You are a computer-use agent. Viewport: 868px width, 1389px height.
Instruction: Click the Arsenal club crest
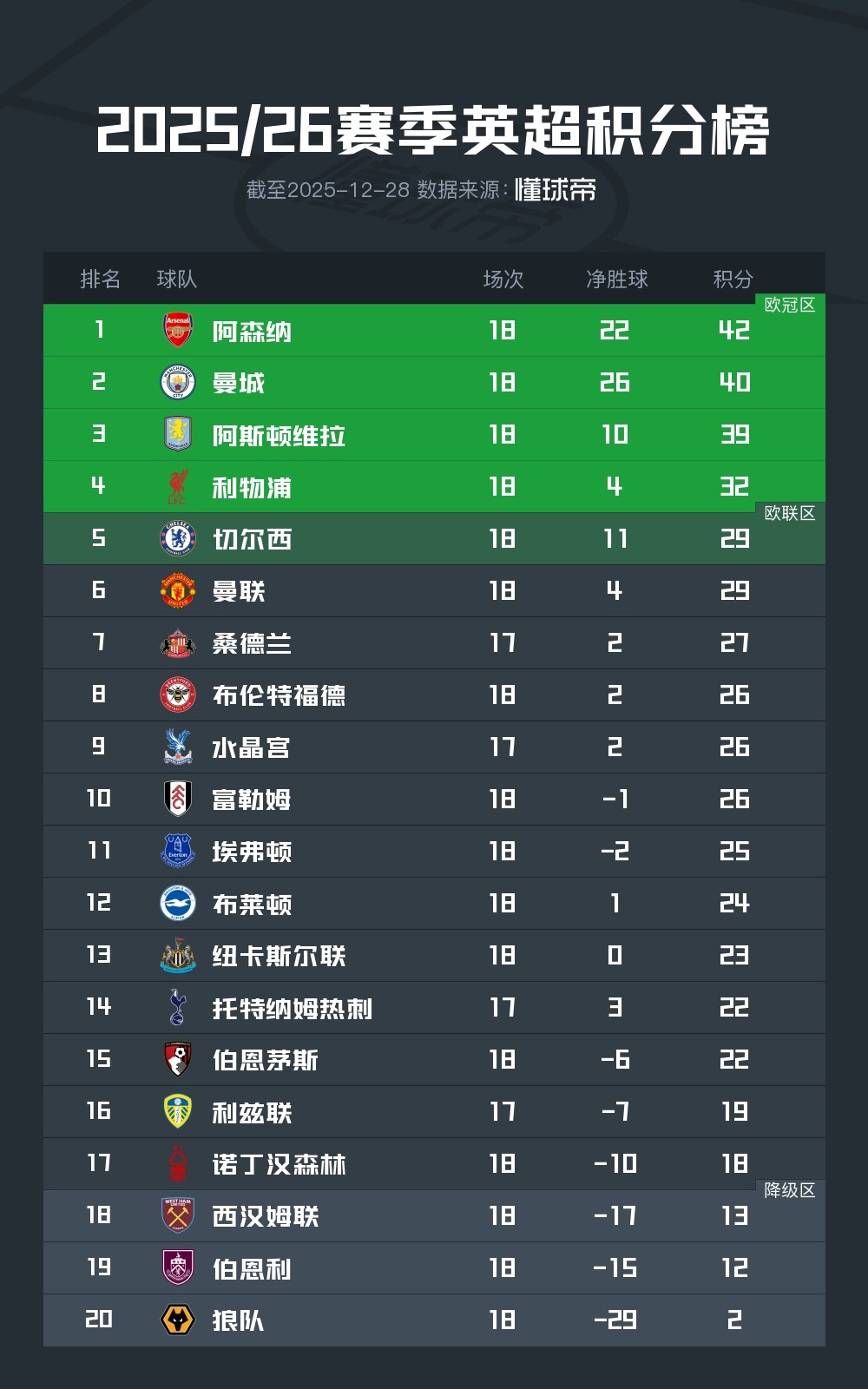pyautogui.click(x=178, y=330)
